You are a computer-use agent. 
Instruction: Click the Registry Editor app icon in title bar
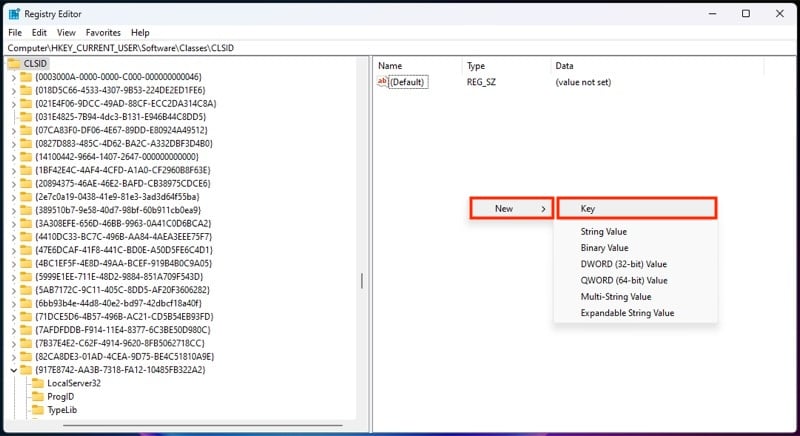point(14,14)
